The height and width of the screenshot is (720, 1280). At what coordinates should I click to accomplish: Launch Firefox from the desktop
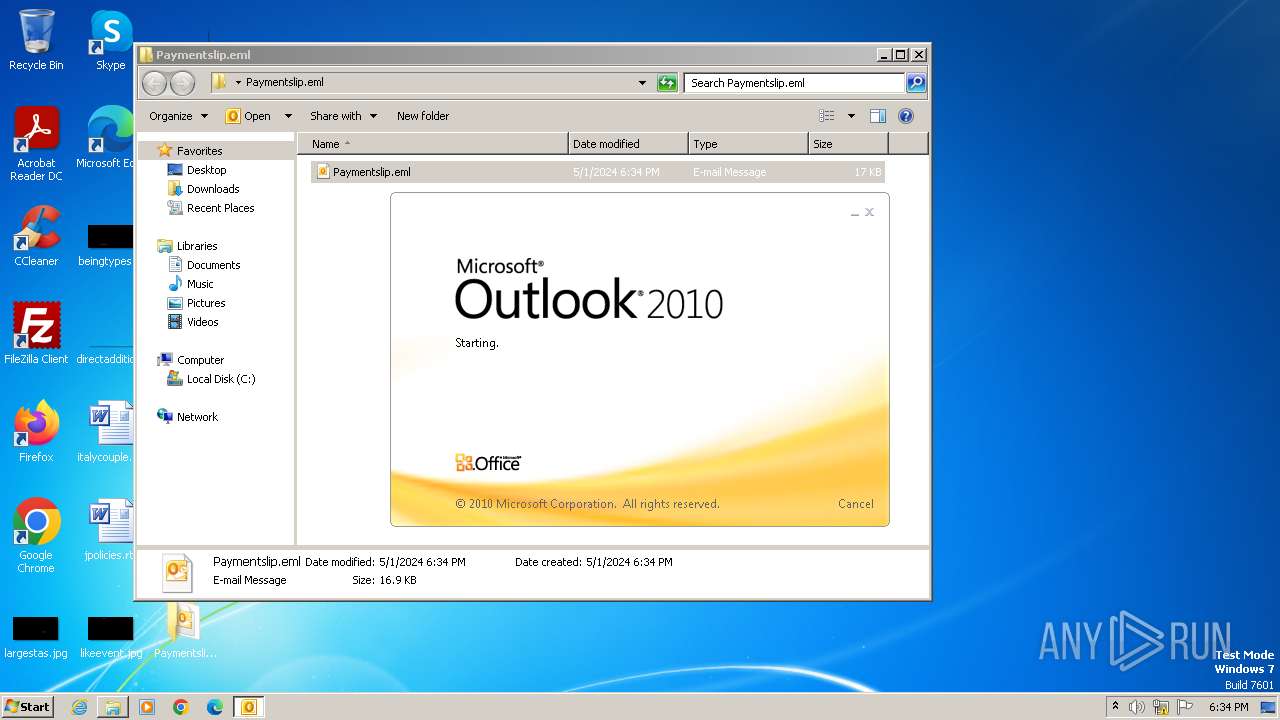[36, 432]
